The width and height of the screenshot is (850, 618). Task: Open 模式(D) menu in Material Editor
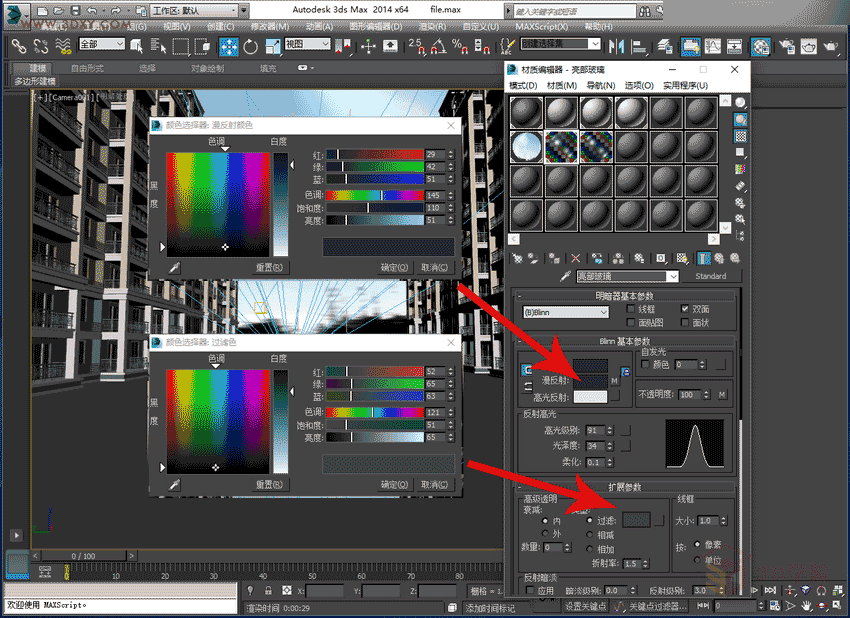click(x=523, y=86)
